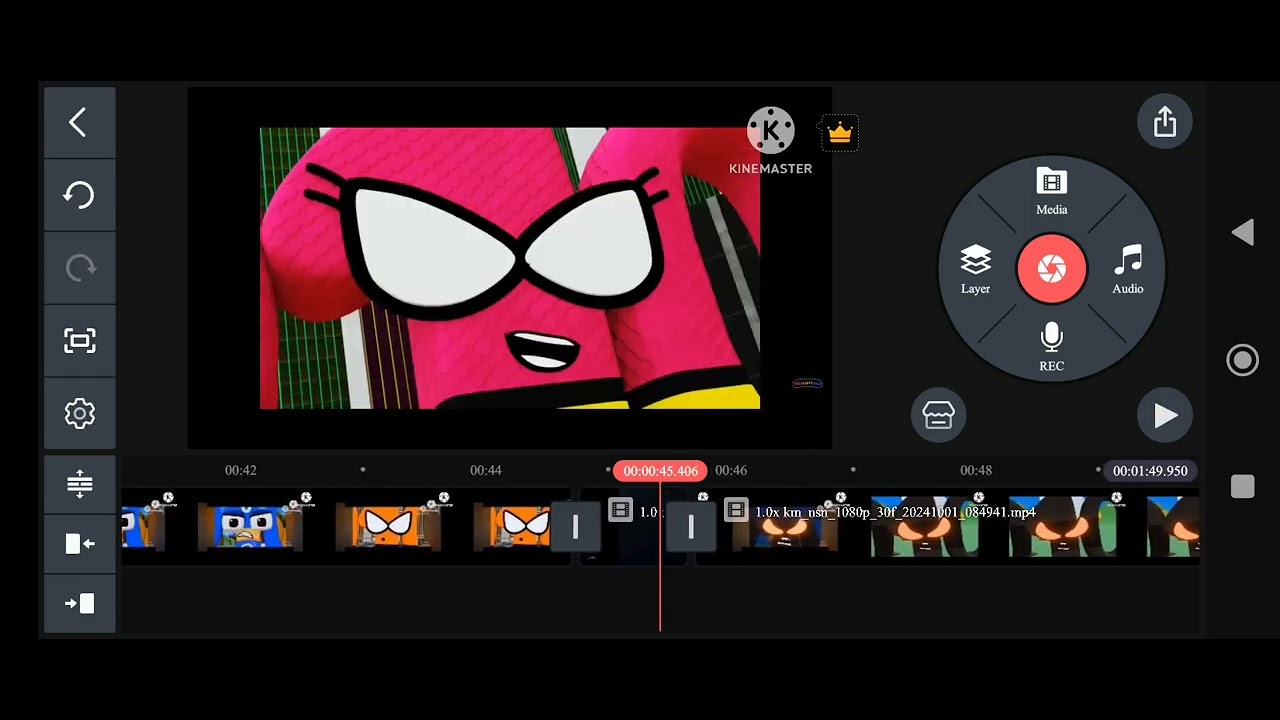Select the orange face clip thumbnail
This screenshot has height=720, width=1280.
[388, 526]
